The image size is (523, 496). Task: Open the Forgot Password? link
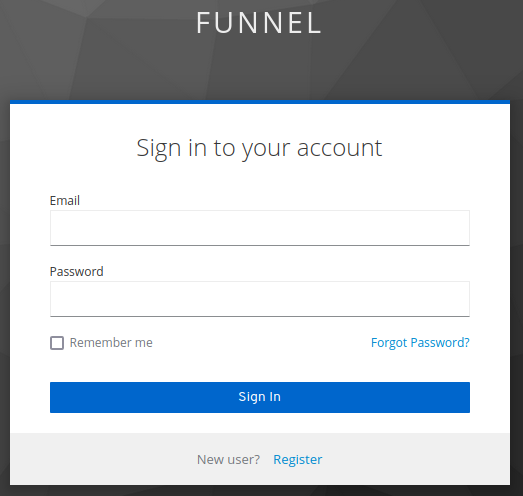[420, 343]
